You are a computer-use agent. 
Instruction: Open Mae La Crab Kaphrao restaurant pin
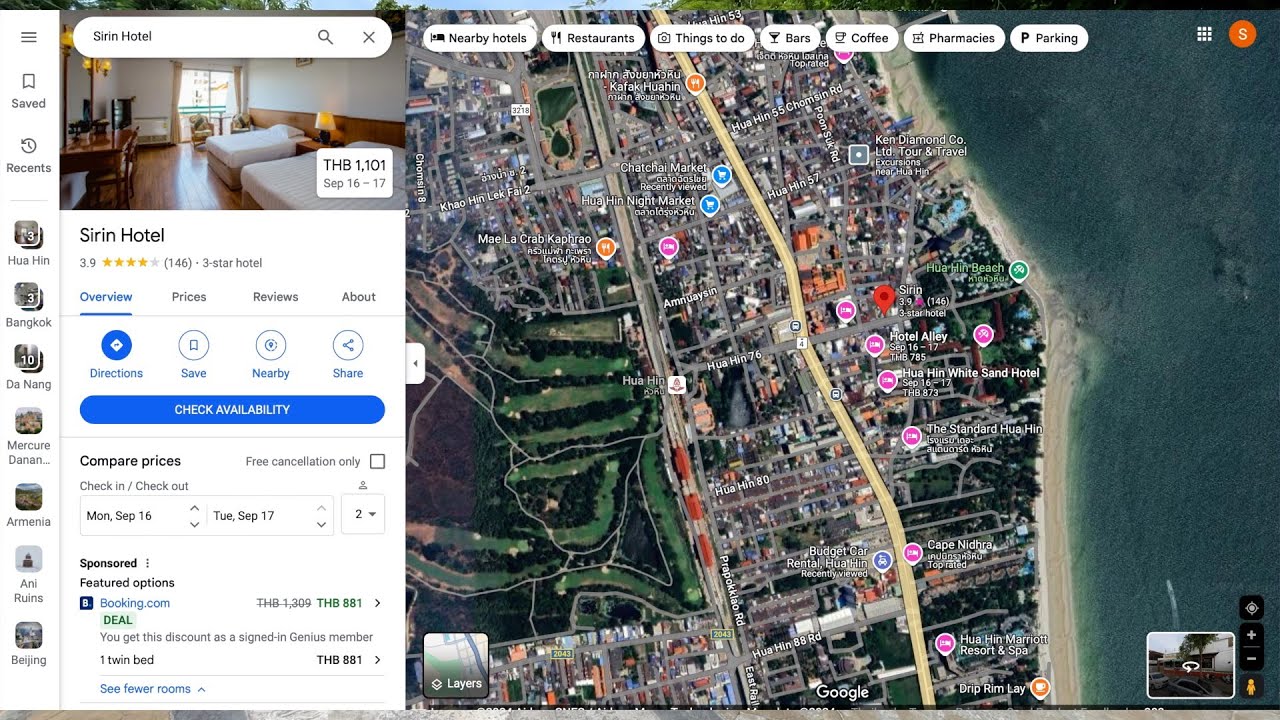605,247
